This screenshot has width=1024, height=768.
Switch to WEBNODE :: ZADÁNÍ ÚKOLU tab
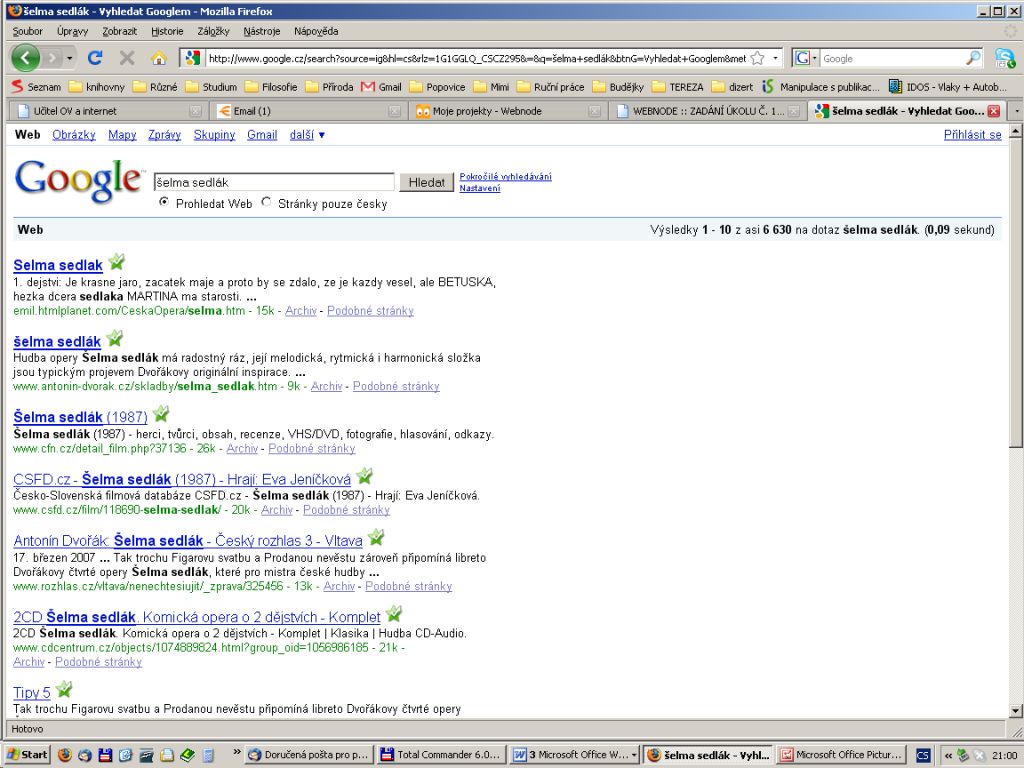(x=707, y=111)
